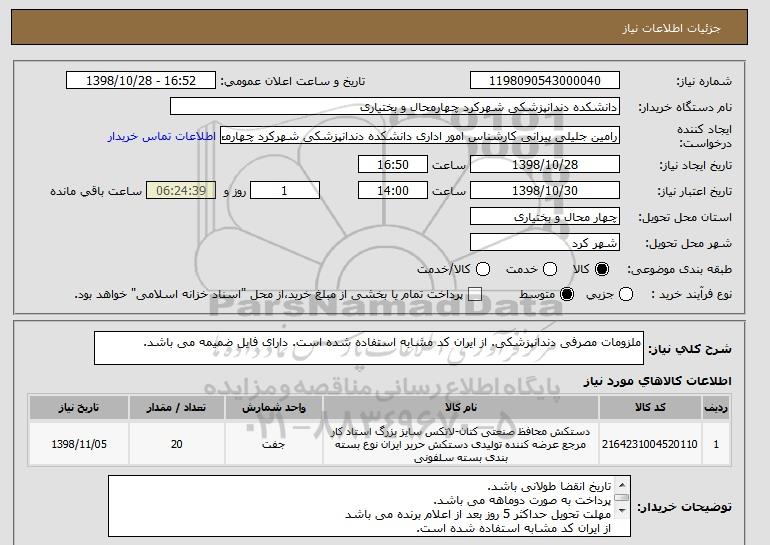
Task: Click the request creator name field
Action: point(420,136)
